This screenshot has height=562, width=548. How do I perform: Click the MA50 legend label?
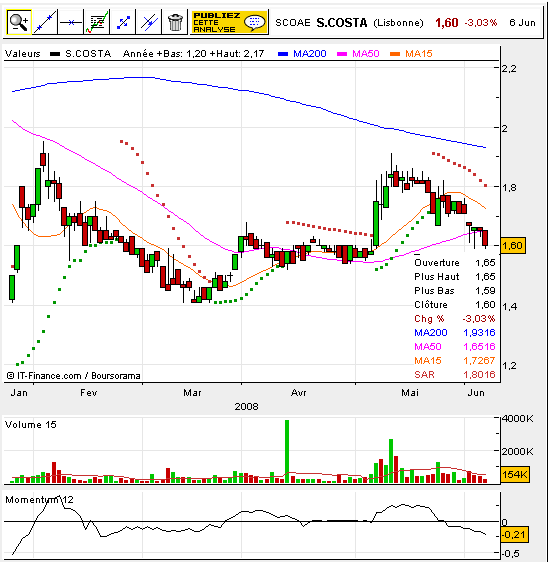[366, 54]
